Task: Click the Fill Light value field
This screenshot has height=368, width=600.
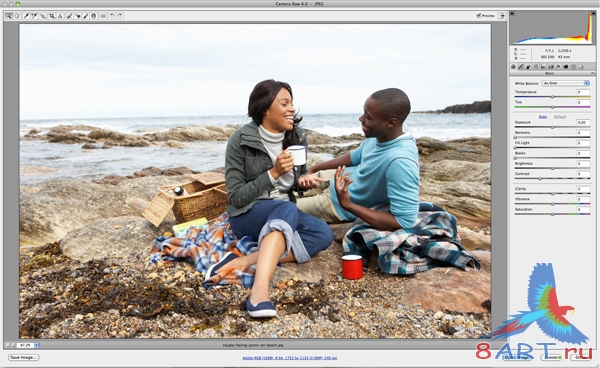Action: tap(583, 143)
